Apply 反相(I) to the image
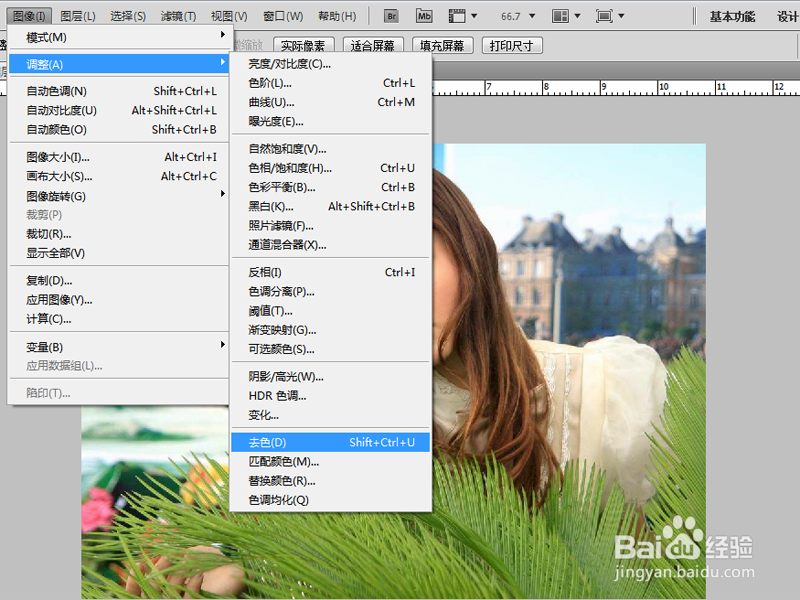The width and height of the screenshot is (800, 600). click(331, 272)
